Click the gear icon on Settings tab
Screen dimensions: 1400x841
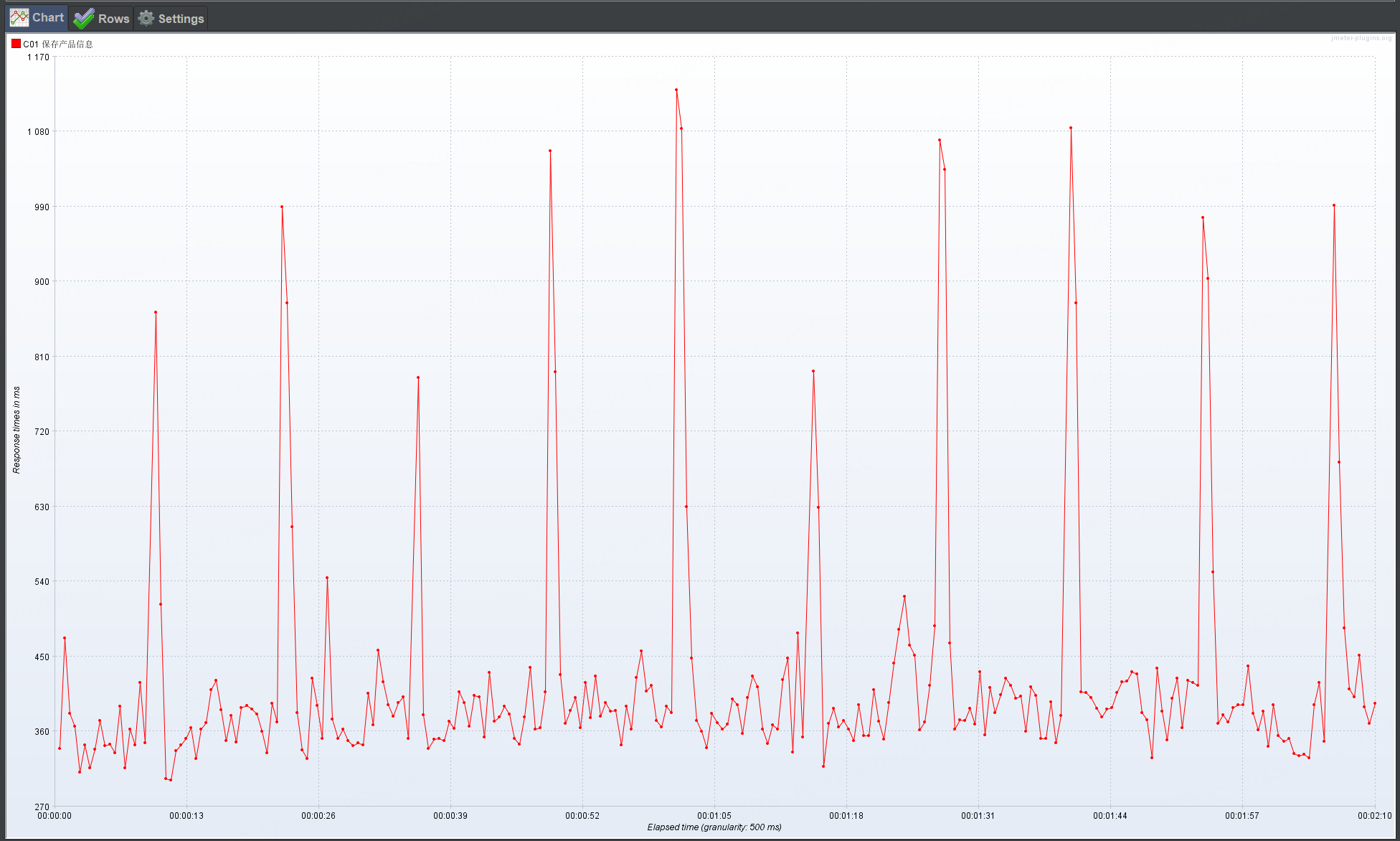[x=146, y=18]
